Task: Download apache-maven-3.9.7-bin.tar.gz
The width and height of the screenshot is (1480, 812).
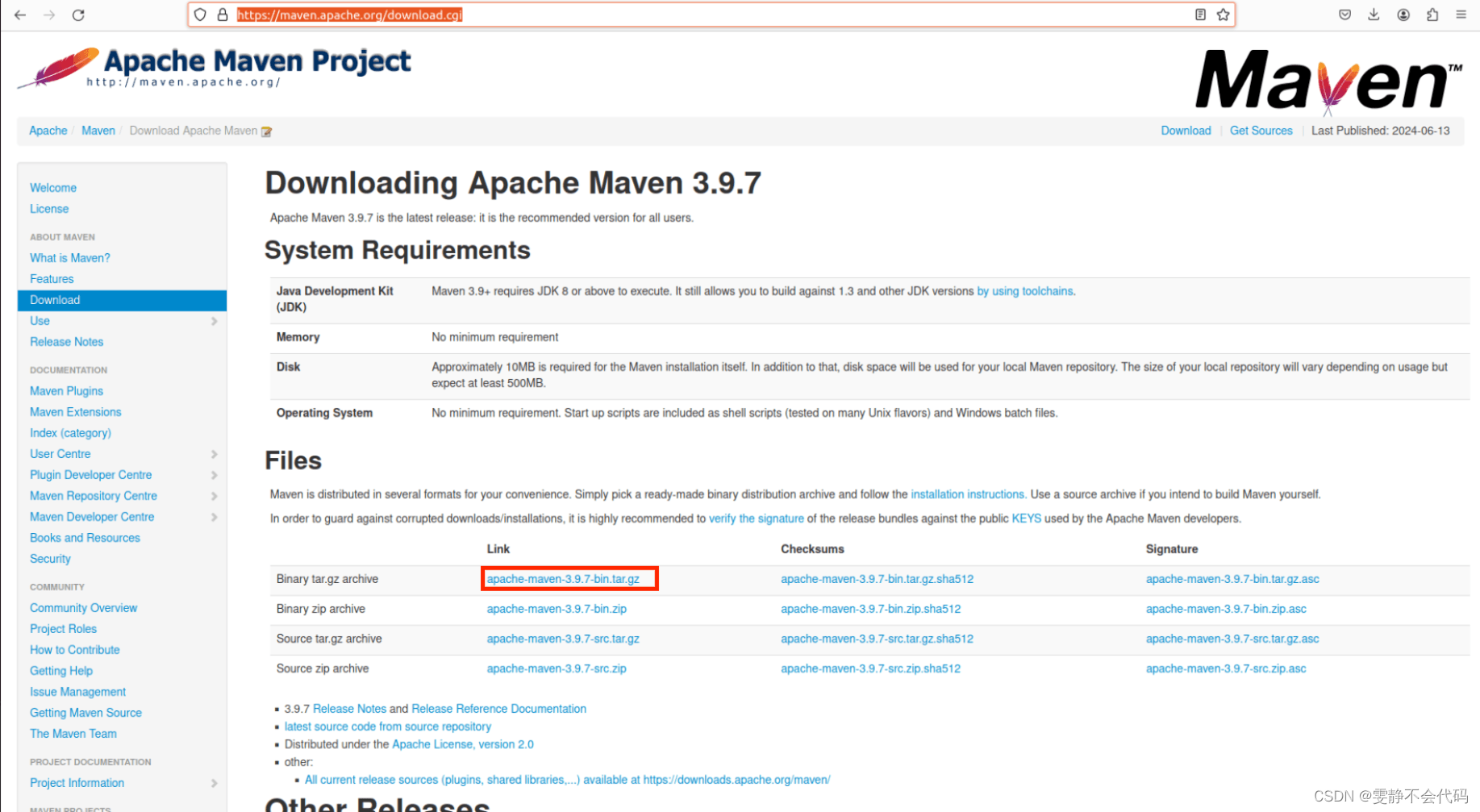Action: pyautogui.click(x=568, y=578)
